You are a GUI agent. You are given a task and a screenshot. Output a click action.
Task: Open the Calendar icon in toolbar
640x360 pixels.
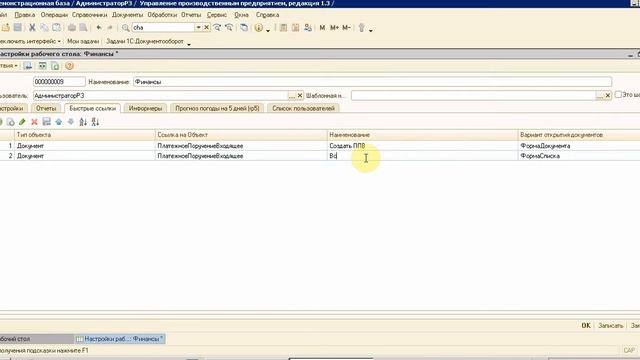click(296, 28)
